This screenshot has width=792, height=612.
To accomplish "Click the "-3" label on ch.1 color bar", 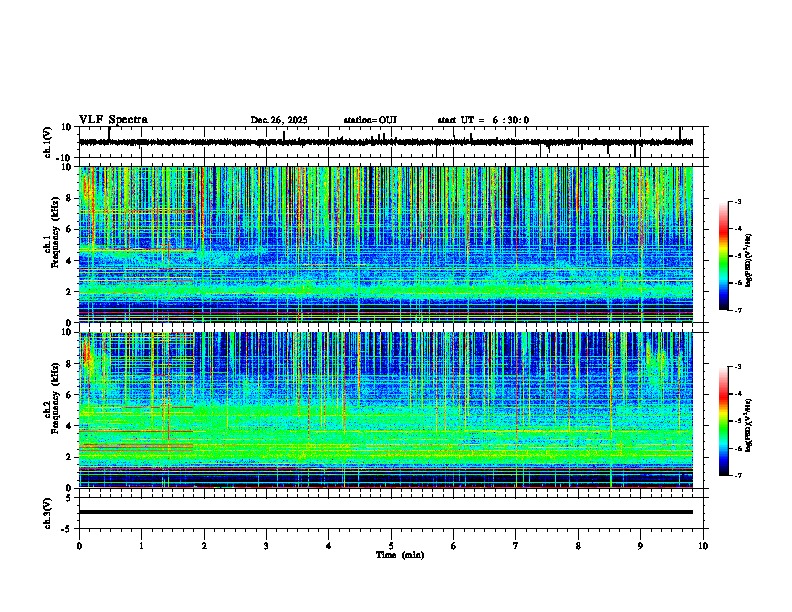I will [737, 201].
